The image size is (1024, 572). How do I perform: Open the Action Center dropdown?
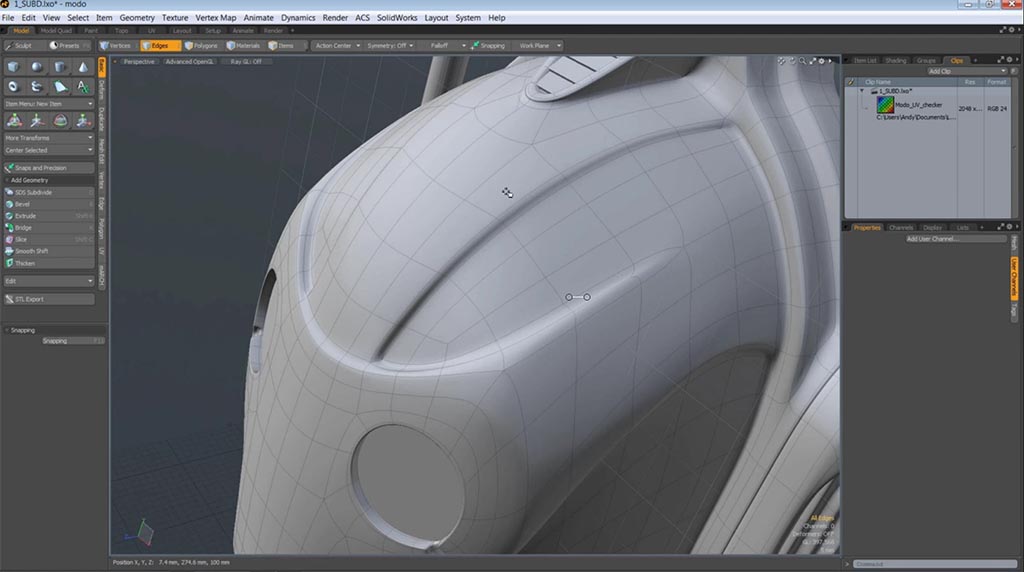(x=336, y=45)
